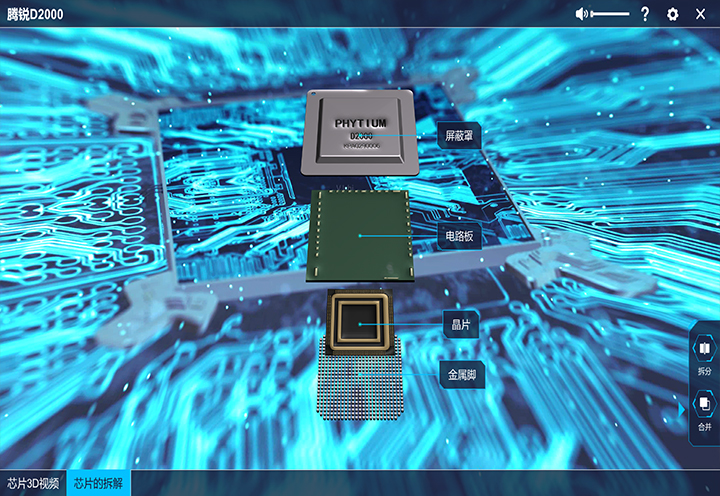Select the green circuit board part
The height and width of the screenshot is (496, 720).
click(361, 236)
